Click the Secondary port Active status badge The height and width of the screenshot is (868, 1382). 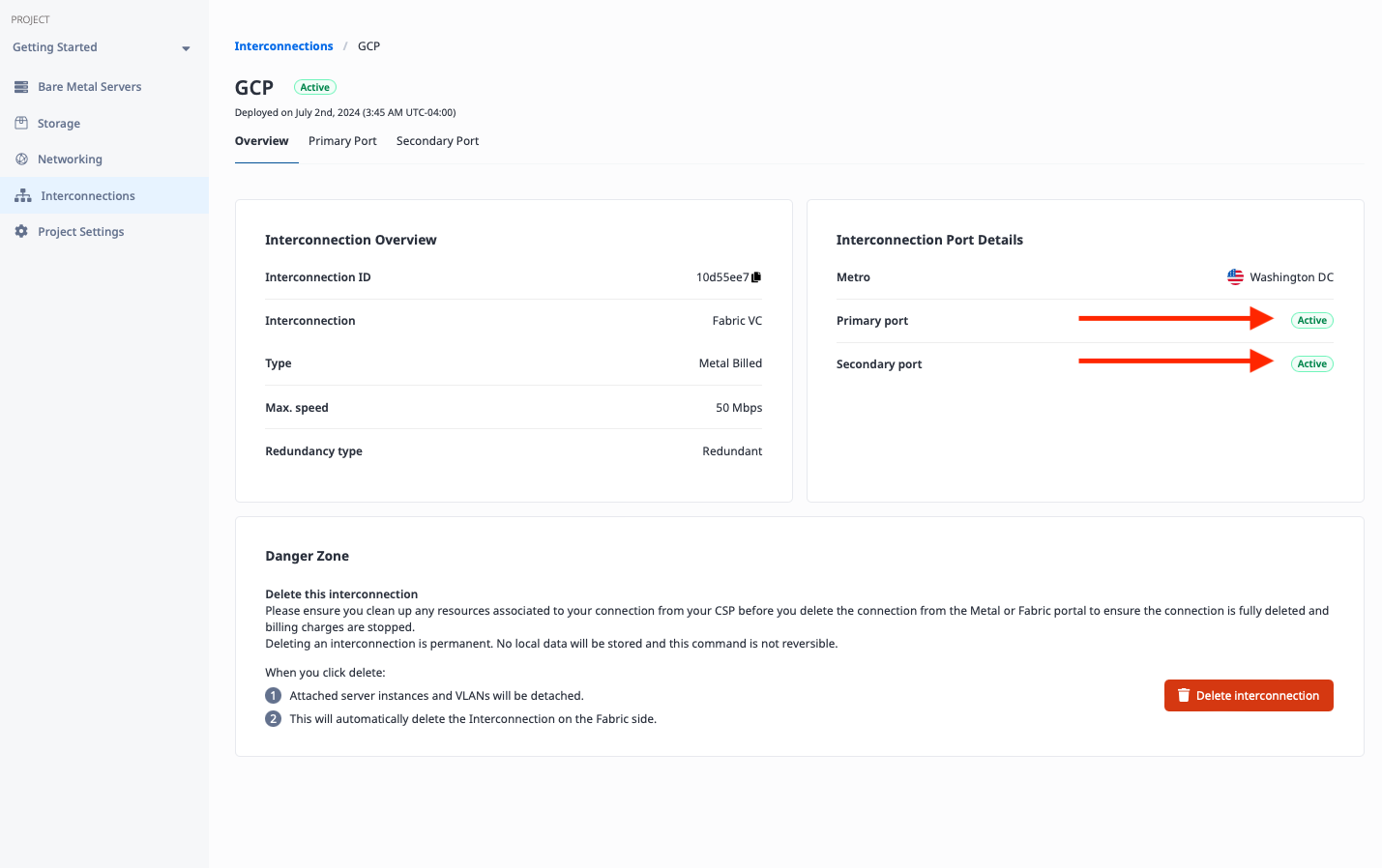point(1312,364)
